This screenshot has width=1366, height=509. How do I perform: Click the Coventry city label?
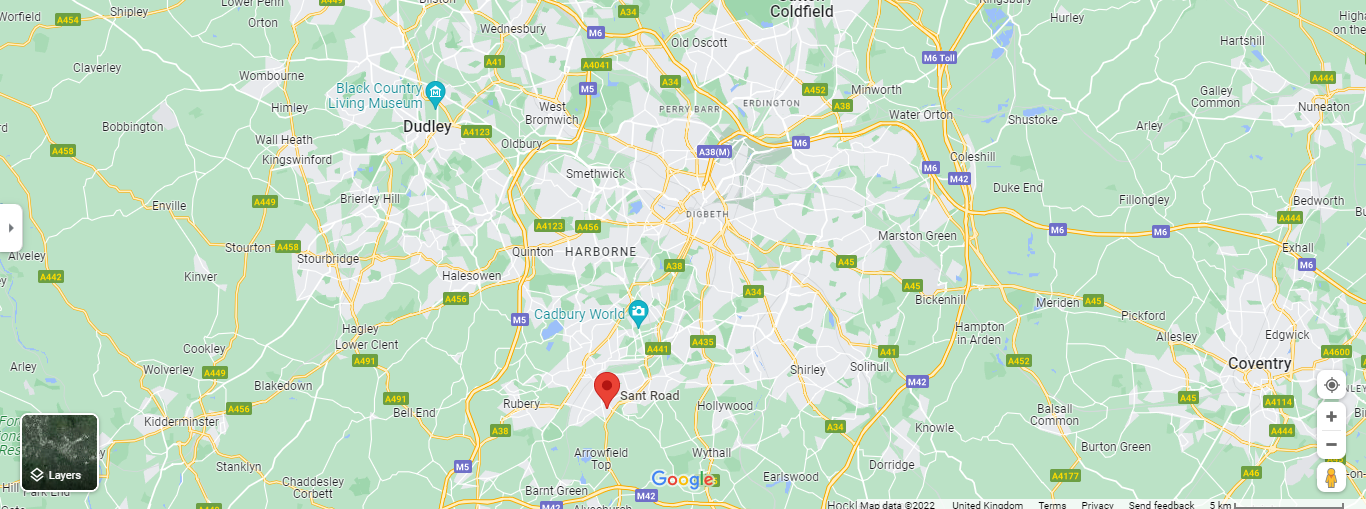pyautogui.click(x=1259, y=363)
